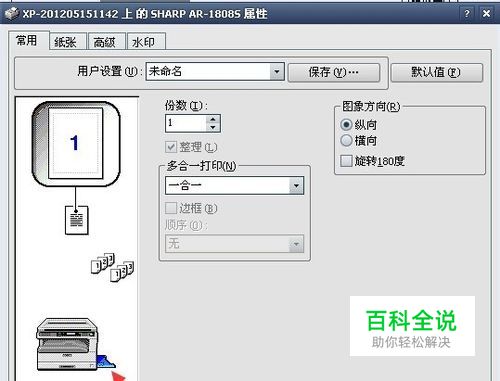Close the printer properties dialog
Viewport: 500px width, 381px height.
click(486, 14)
